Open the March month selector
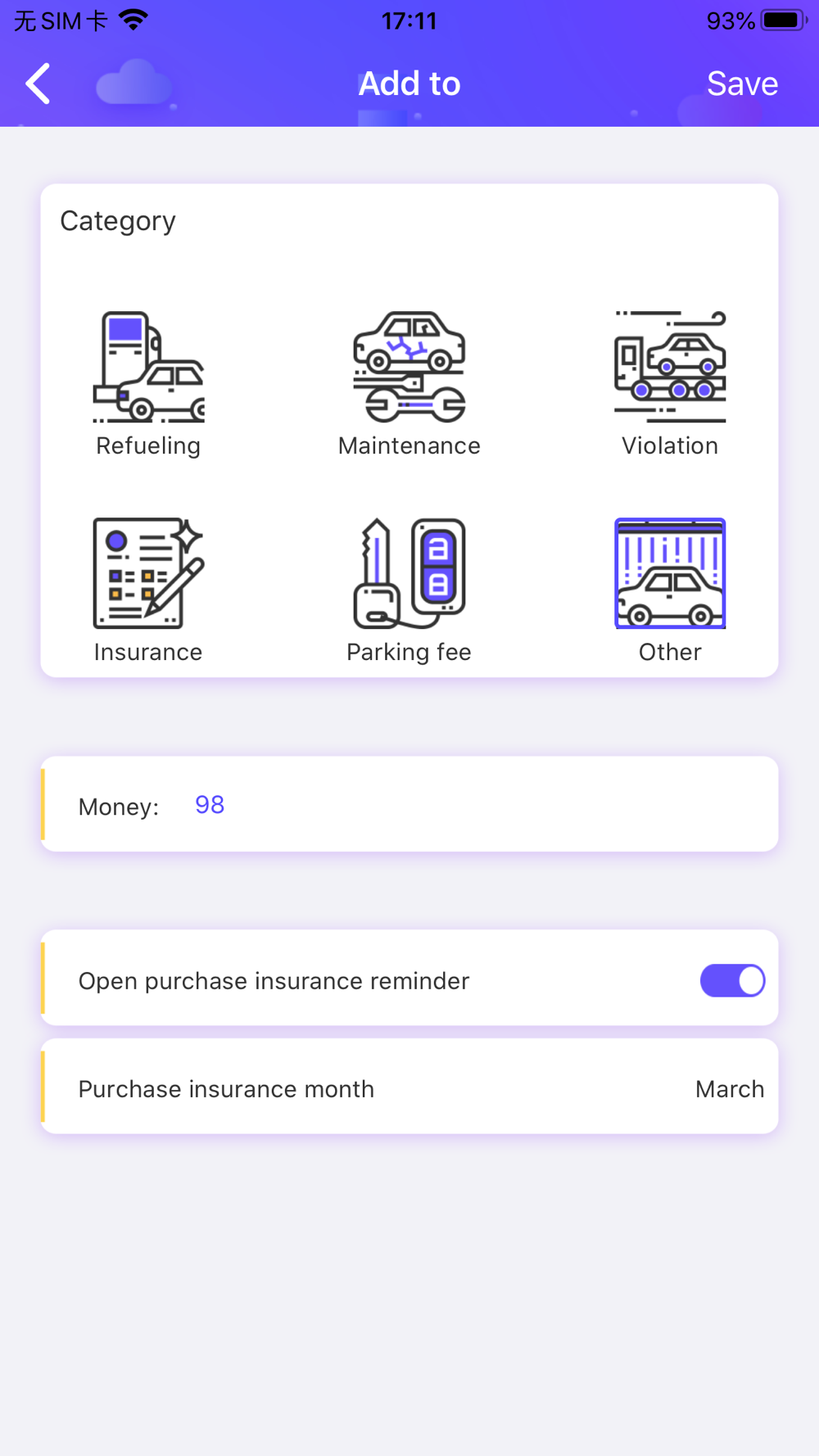Screen dimensions: 819x1456 click(x=730, y=1089)
